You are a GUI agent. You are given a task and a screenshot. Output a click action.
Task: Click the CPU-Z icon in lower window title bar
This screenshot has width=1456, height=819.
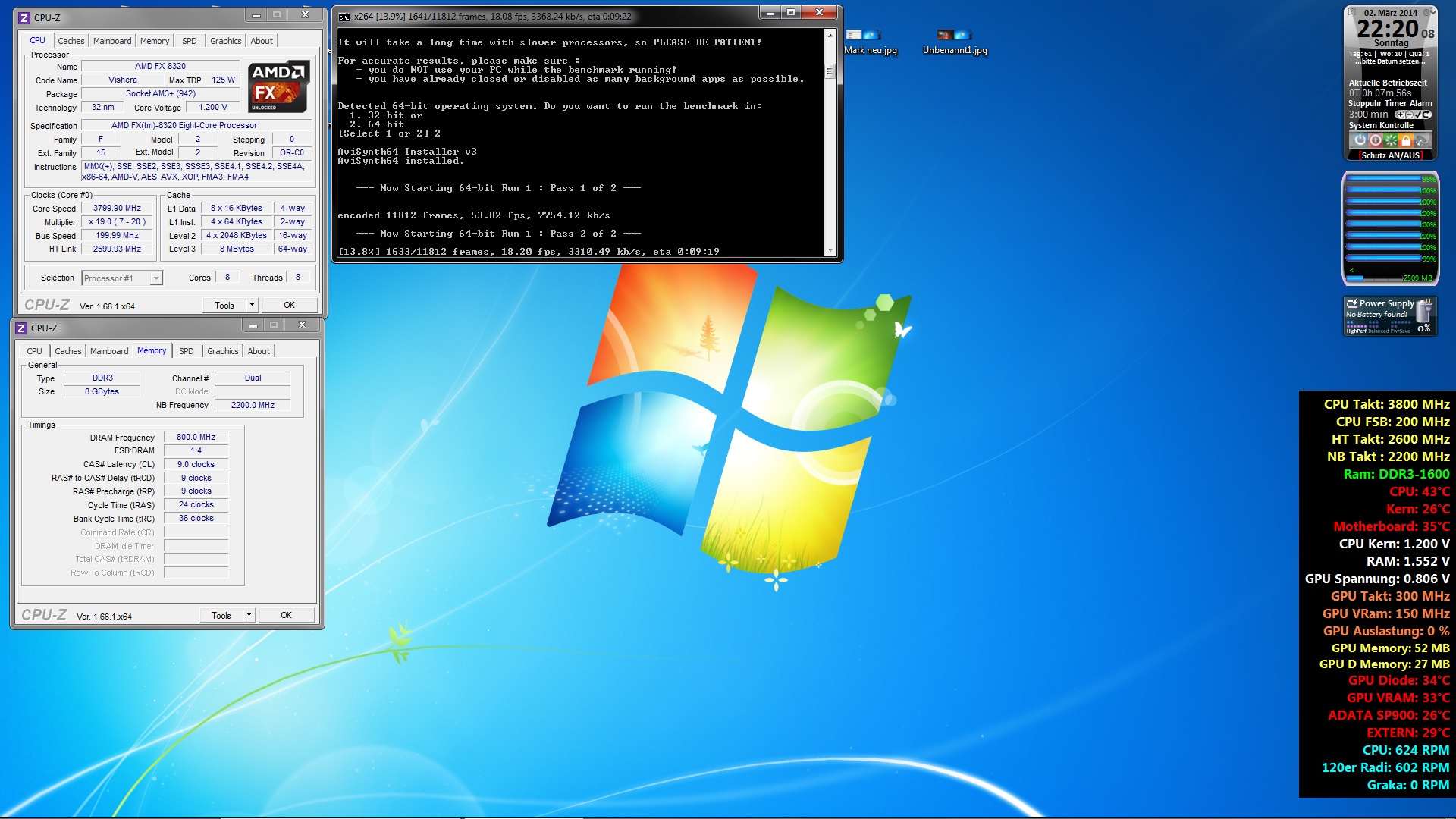point(21,328)
